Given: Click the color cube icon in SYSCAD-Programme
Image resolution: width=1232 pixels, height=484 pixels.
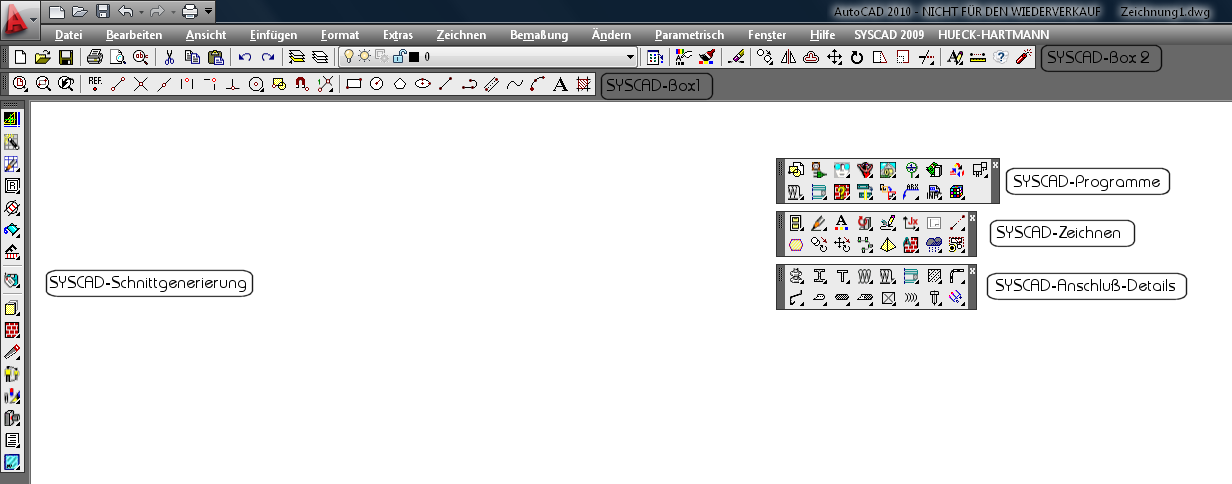Looking at the screenshot, I should (x=957, y=192).
